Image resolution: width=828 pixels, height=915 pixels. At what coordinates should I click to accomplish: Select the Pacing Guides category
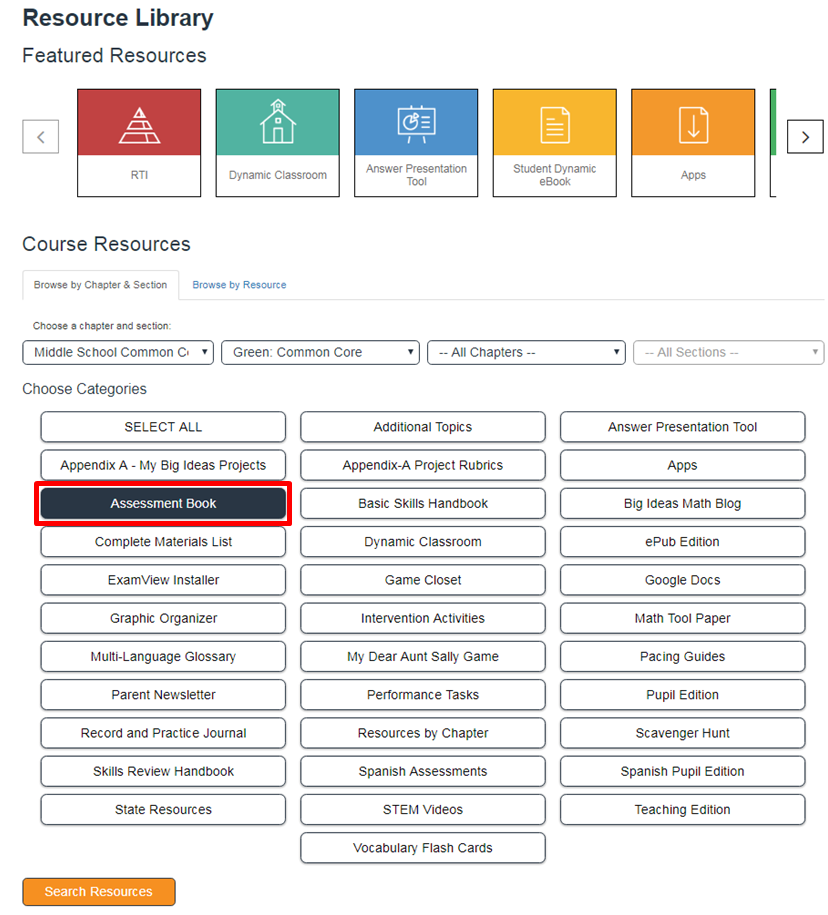point(683,656)
